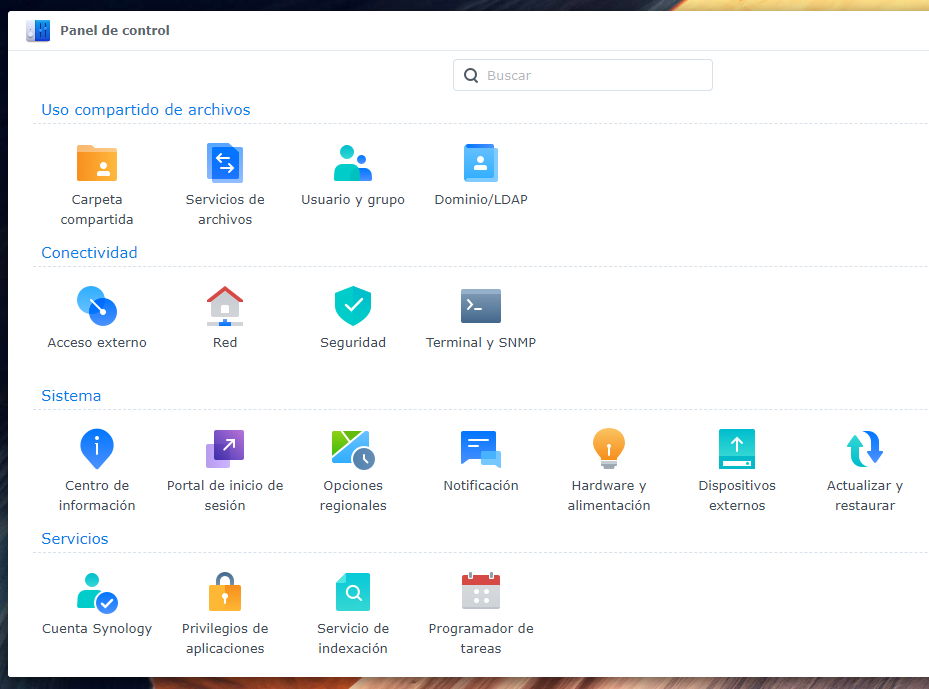
Task: Open Servicios de archivos
Action: 225,163
